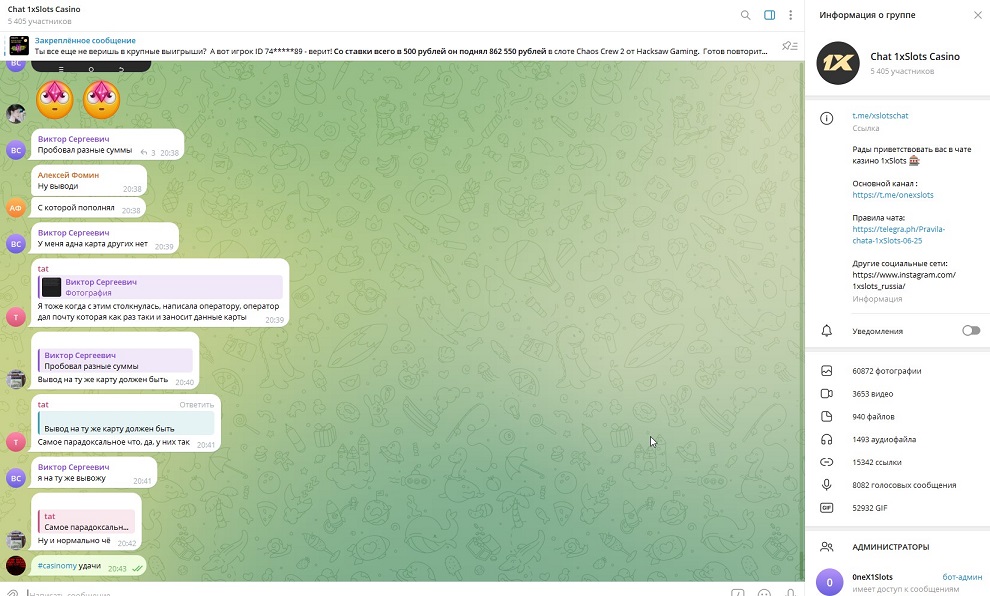990x596 pixels.
Task: Click the бот-админ label of 0neX1Slots
Action: [x=962, y=577]
